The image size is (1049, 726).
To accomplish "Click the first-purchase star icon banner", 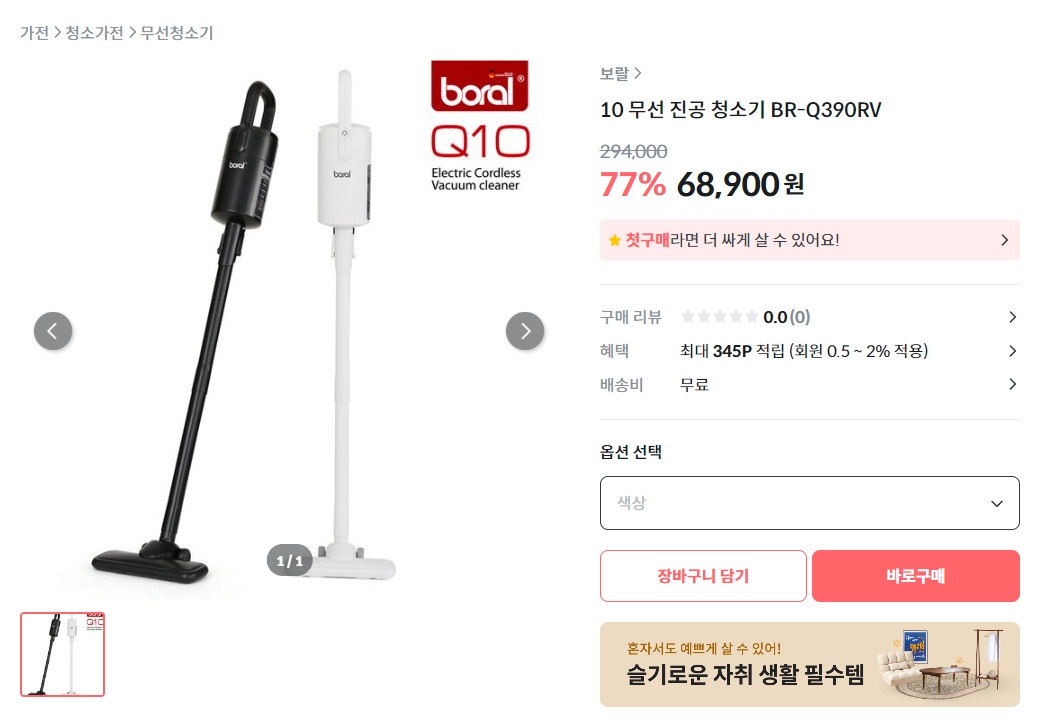I will coord(614,240).
